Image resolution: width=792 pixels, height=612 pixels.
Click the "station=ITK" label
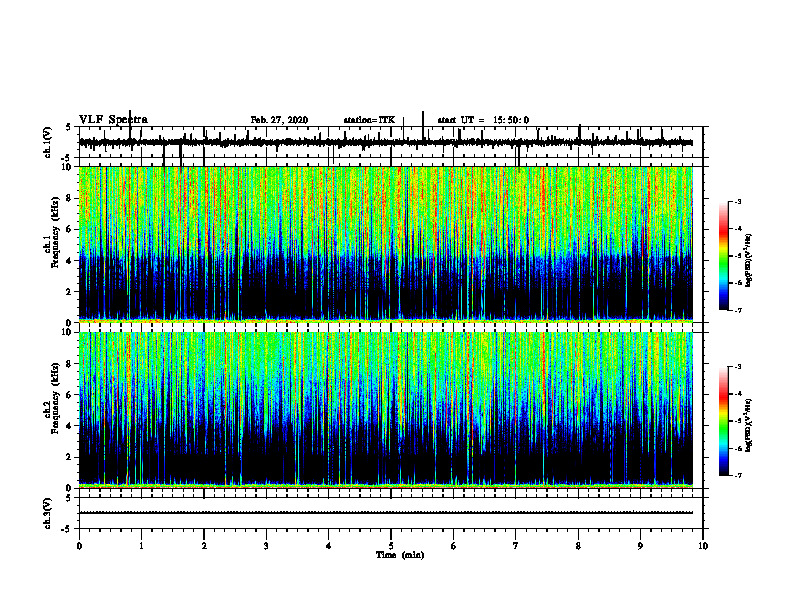click(369, 120)
